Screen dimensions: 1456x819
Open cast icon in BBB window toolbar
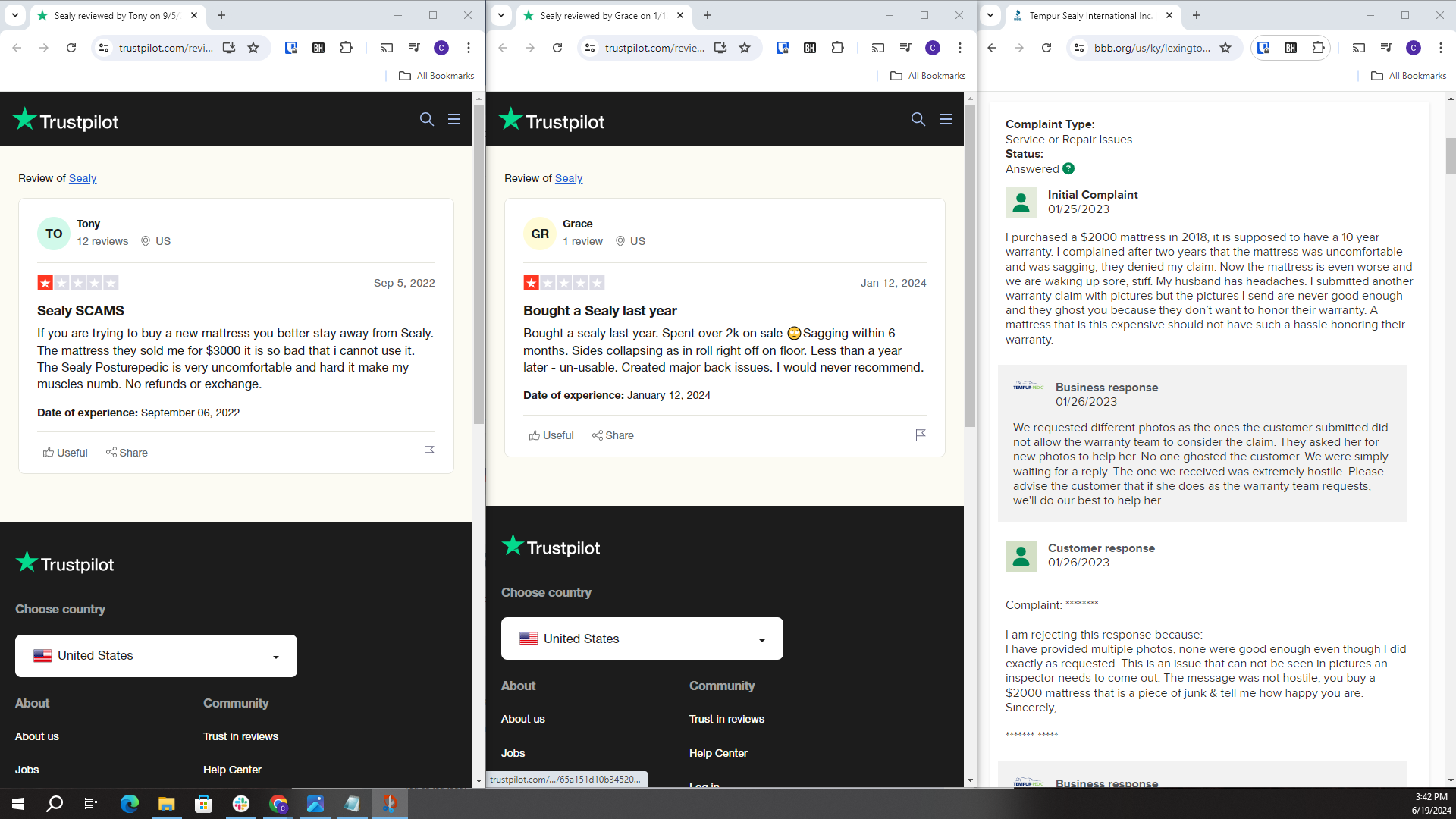[x=1359, y=48]
